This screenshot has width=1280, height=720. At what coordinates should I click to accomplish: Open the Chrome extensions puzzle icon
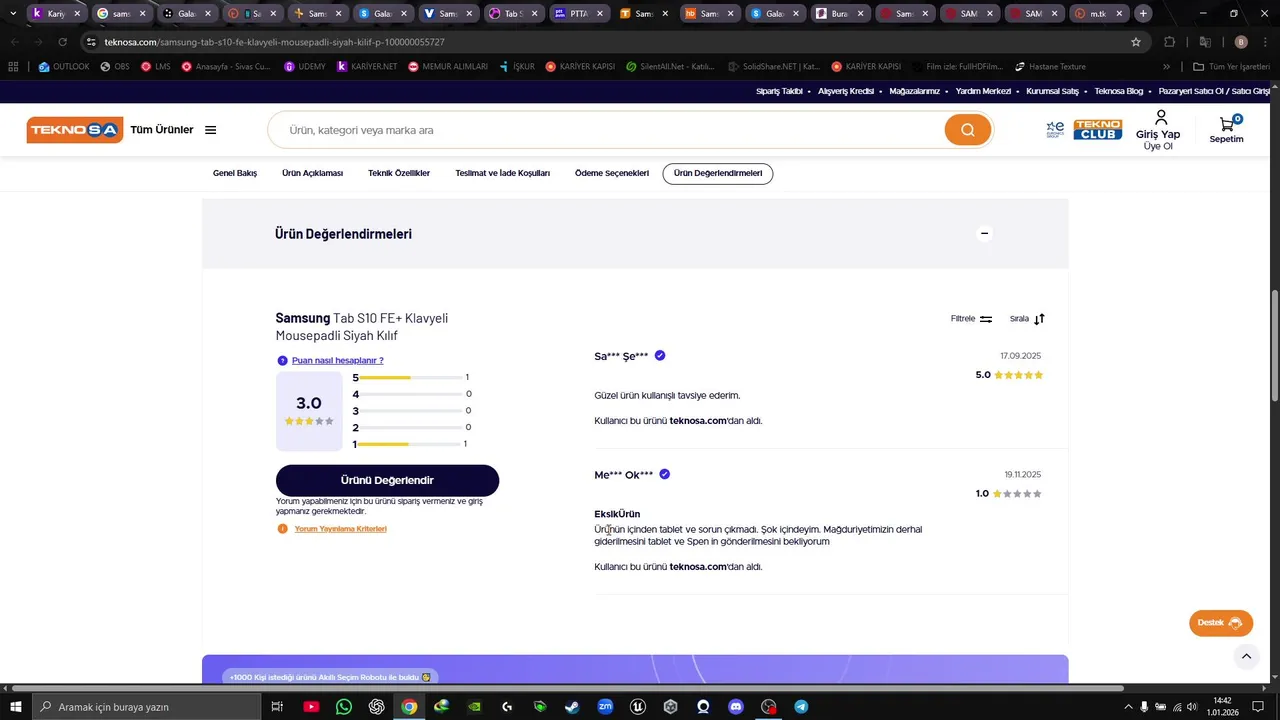[1170, 42]
